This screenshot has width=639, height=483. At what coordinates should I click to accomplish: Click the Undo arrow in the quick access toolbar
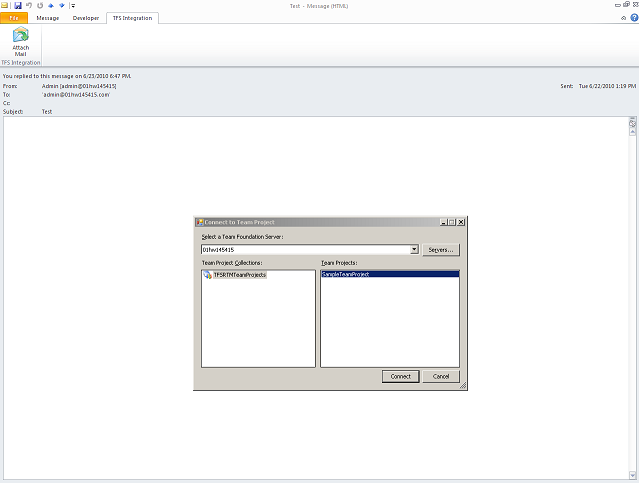pos(29,5)
